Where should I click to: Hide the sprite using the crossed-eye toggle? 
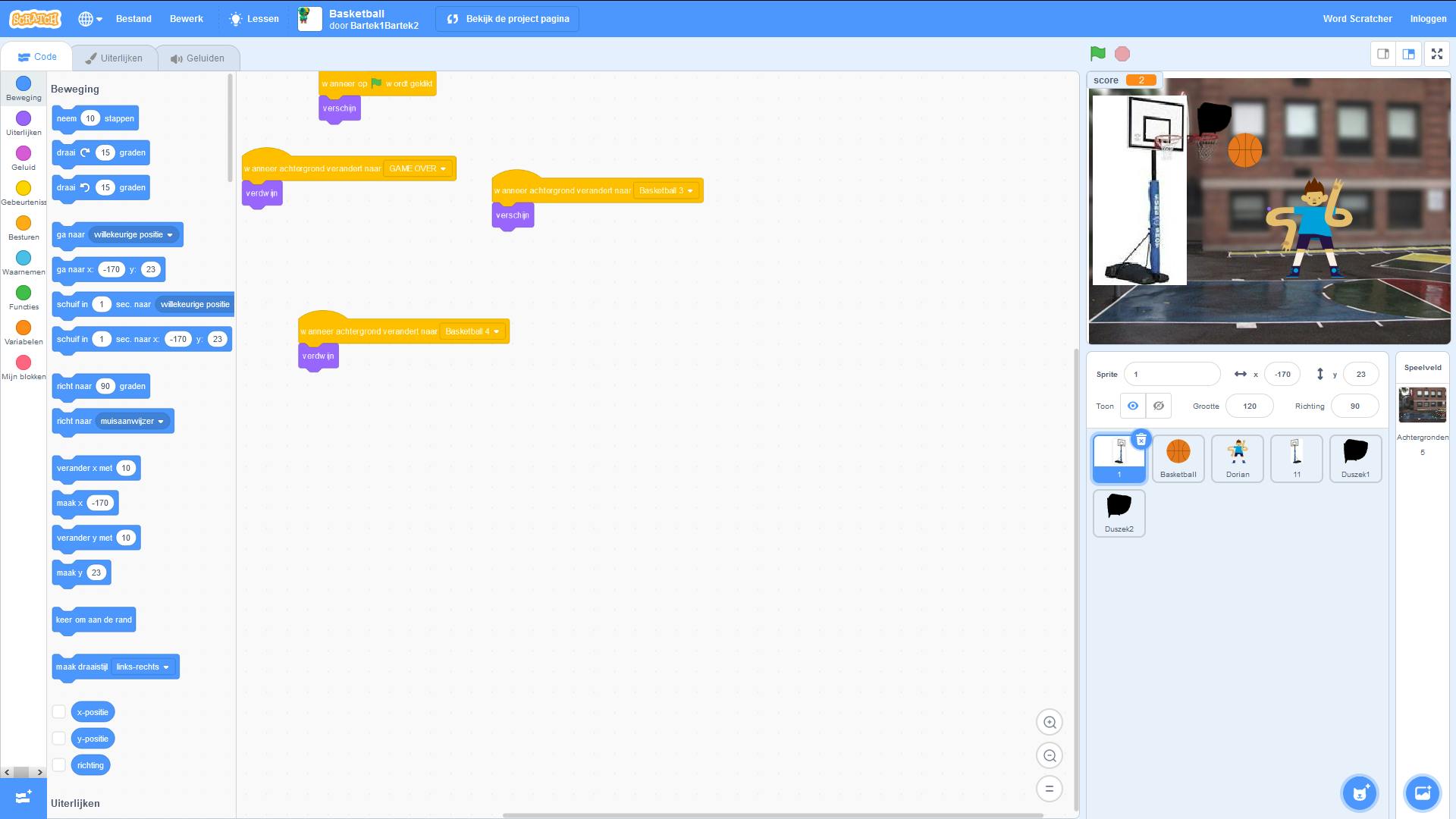1158,406
